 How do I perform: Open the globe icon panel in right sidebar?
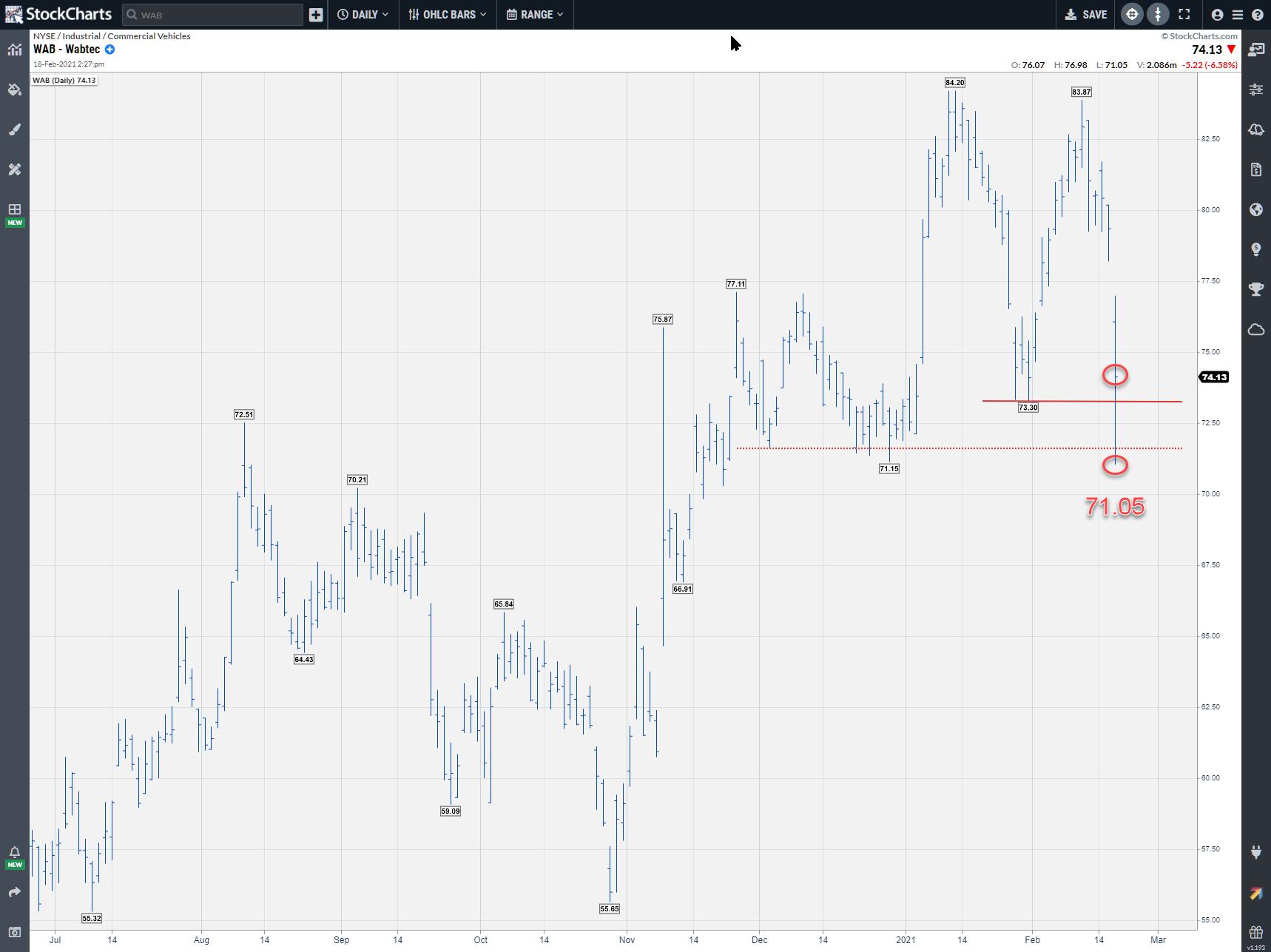1255,209
